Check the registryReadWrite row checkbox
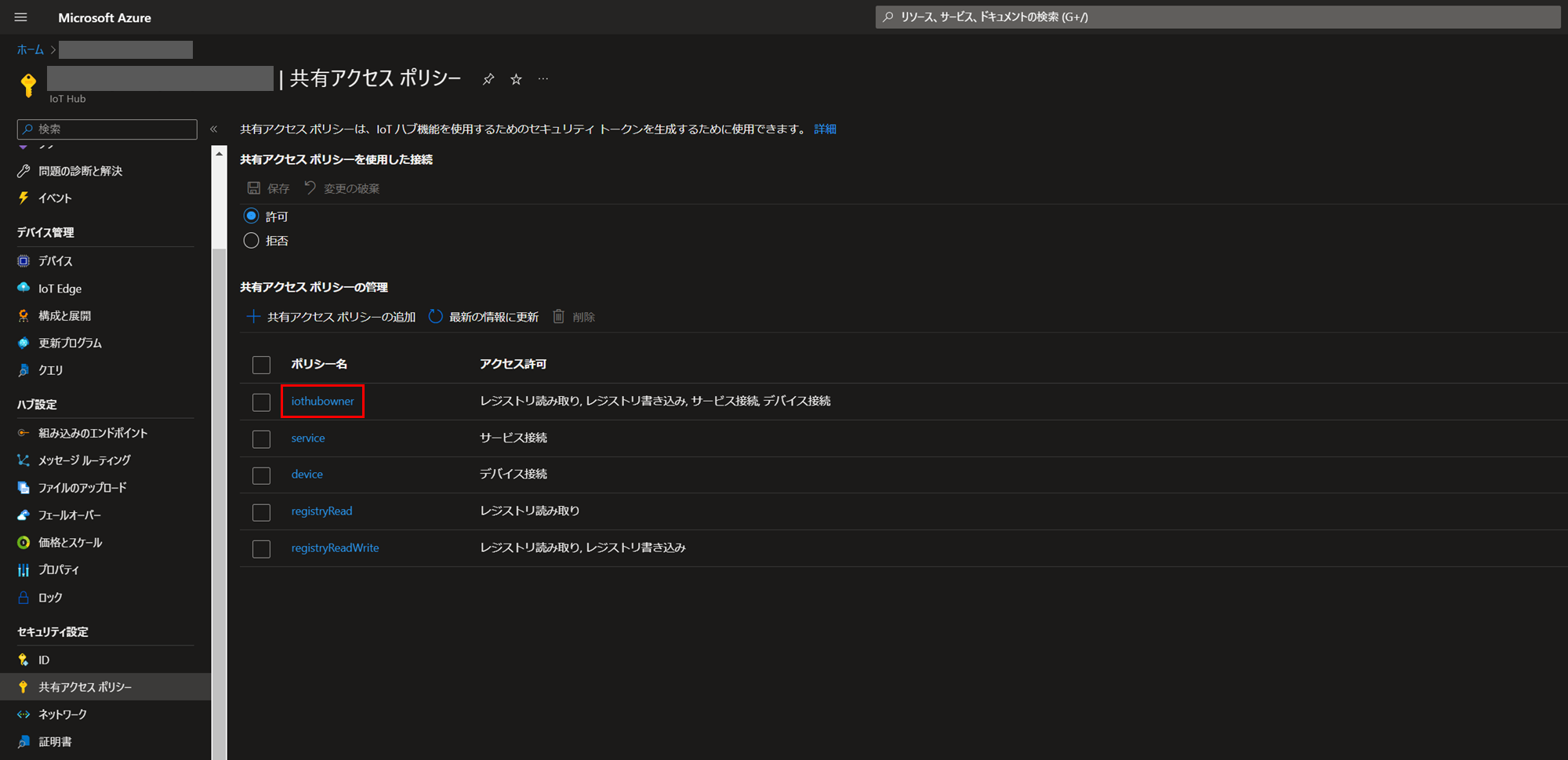This screenshot has width=1568, height=760. coord(261,549)
